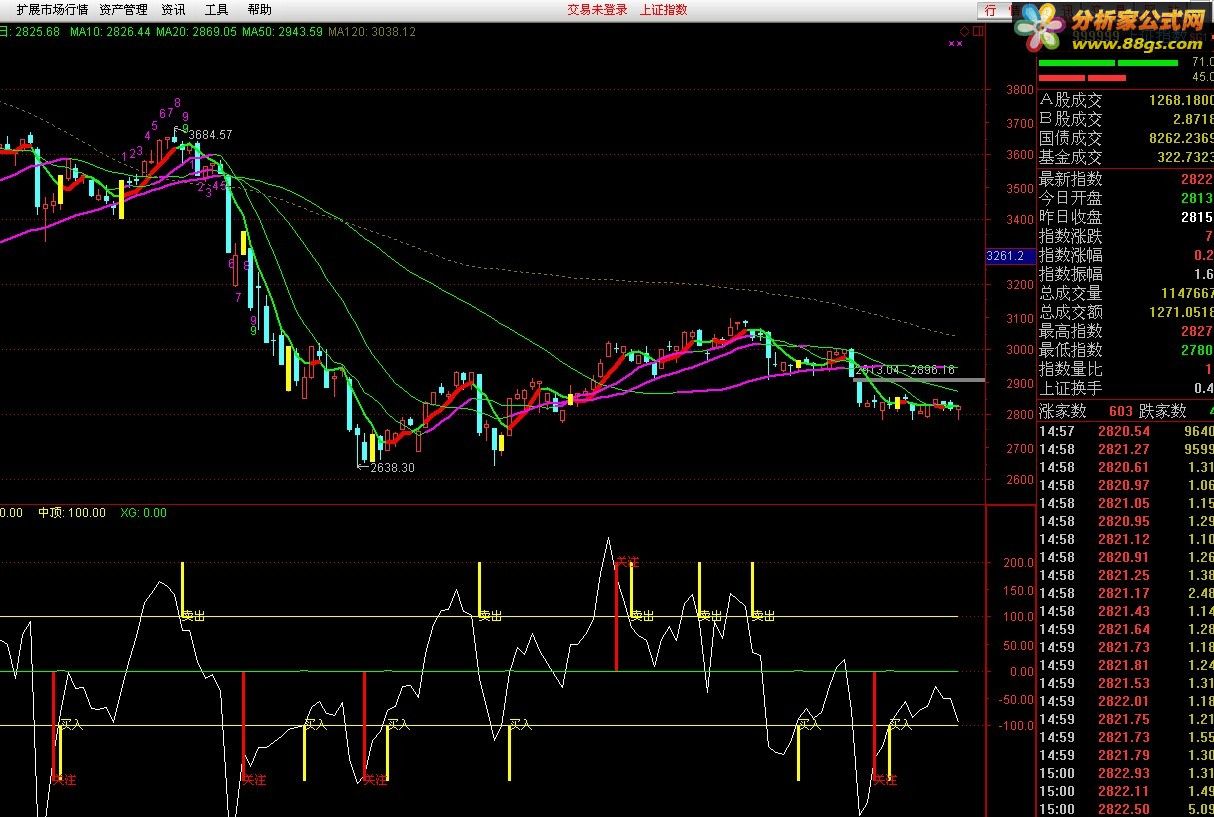Click the 跌家数 label
Viewport: 1214px width, 817px height.
point(1164,411)
